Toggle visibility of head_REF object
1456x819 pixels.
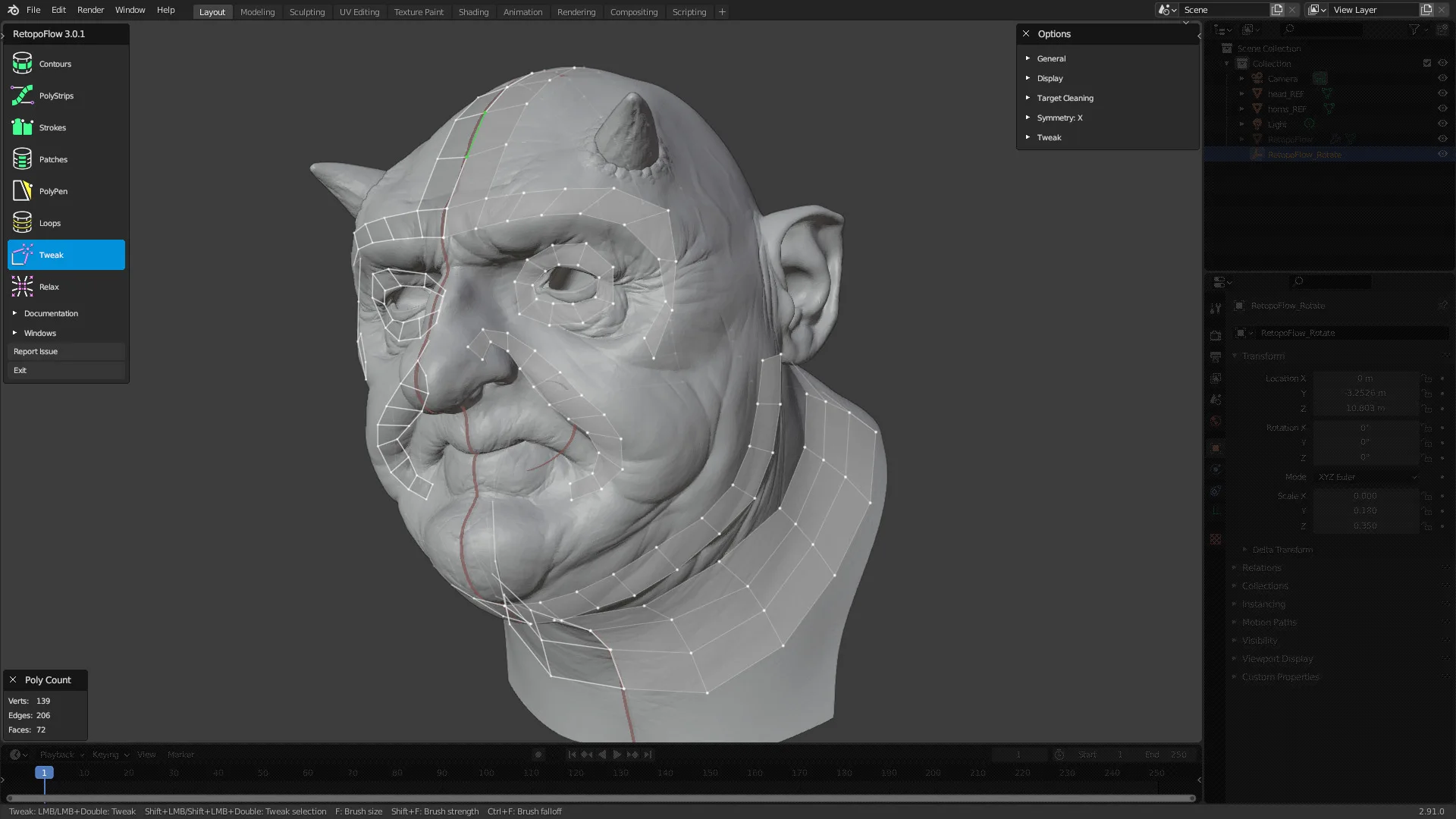point(1442,94)
